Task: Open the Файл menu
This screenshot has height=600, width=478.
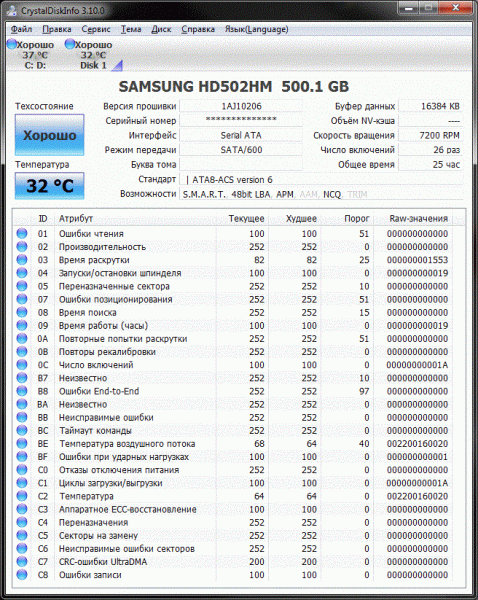Action: (x=21, y=29)
